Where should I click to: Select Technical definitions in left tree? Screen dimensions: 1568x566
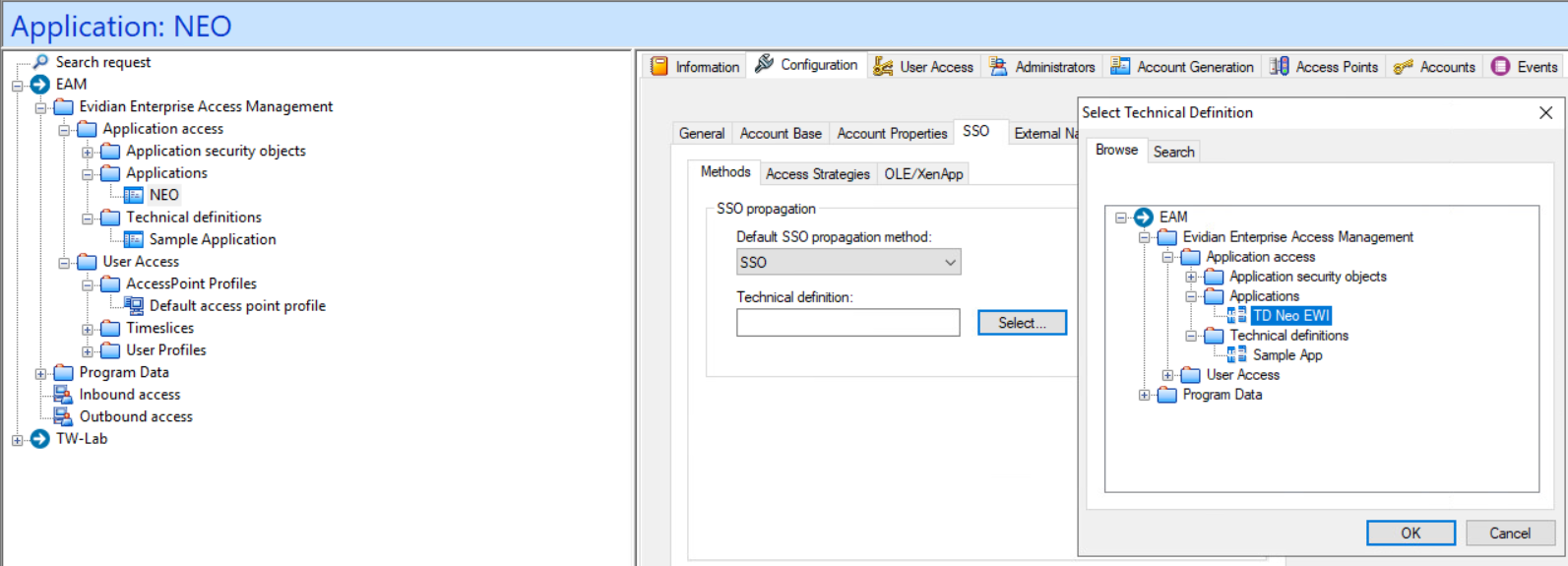[x=194, y=218]
